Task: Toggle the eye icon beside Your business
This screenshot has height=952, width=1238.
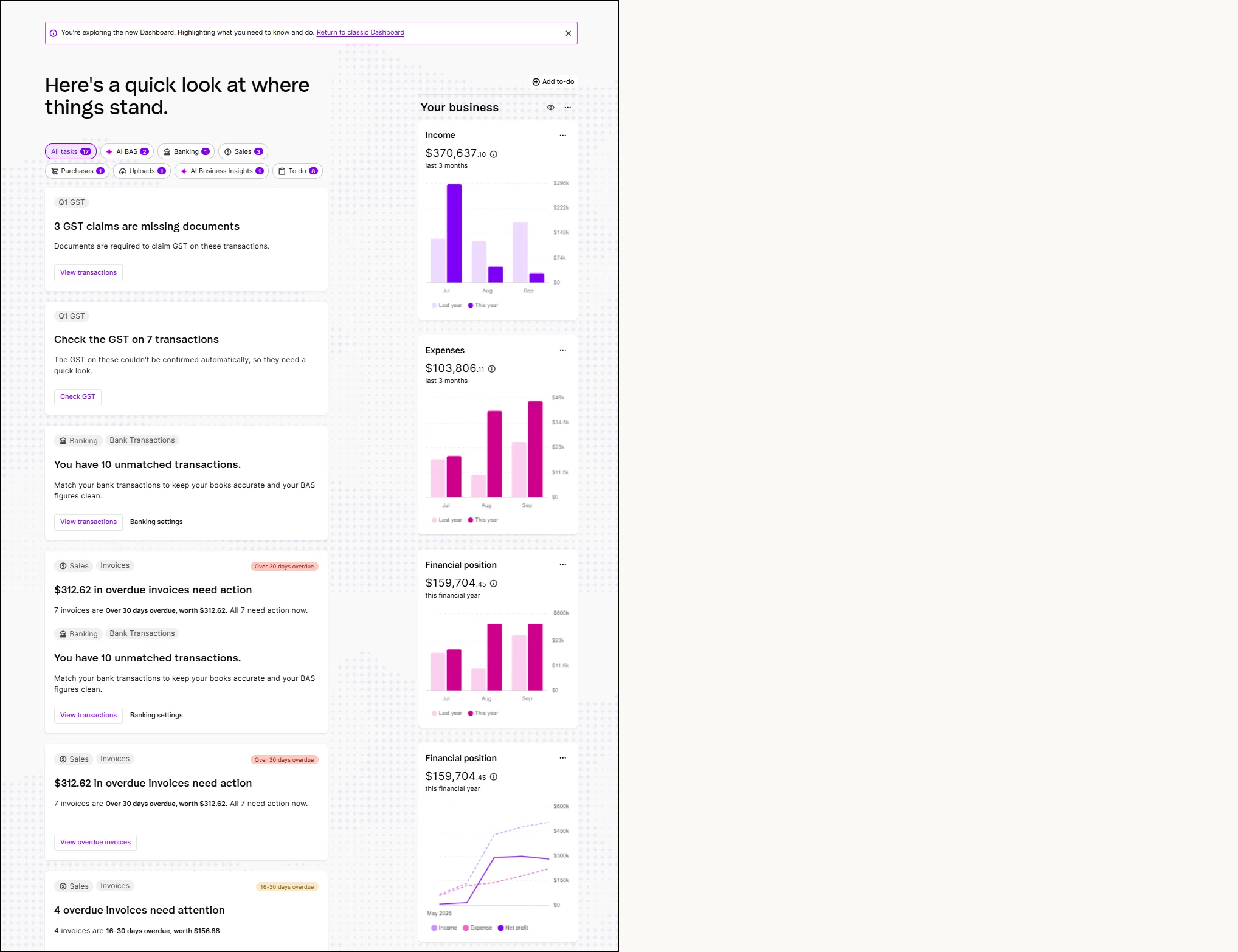Action: point(550,108)
